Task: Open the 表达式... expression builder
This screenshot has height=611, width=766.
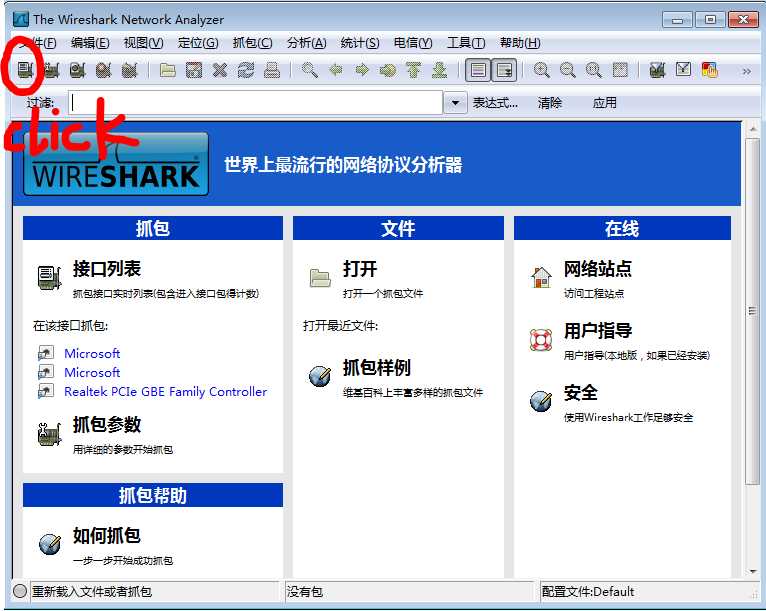Action: pos(495,103)
